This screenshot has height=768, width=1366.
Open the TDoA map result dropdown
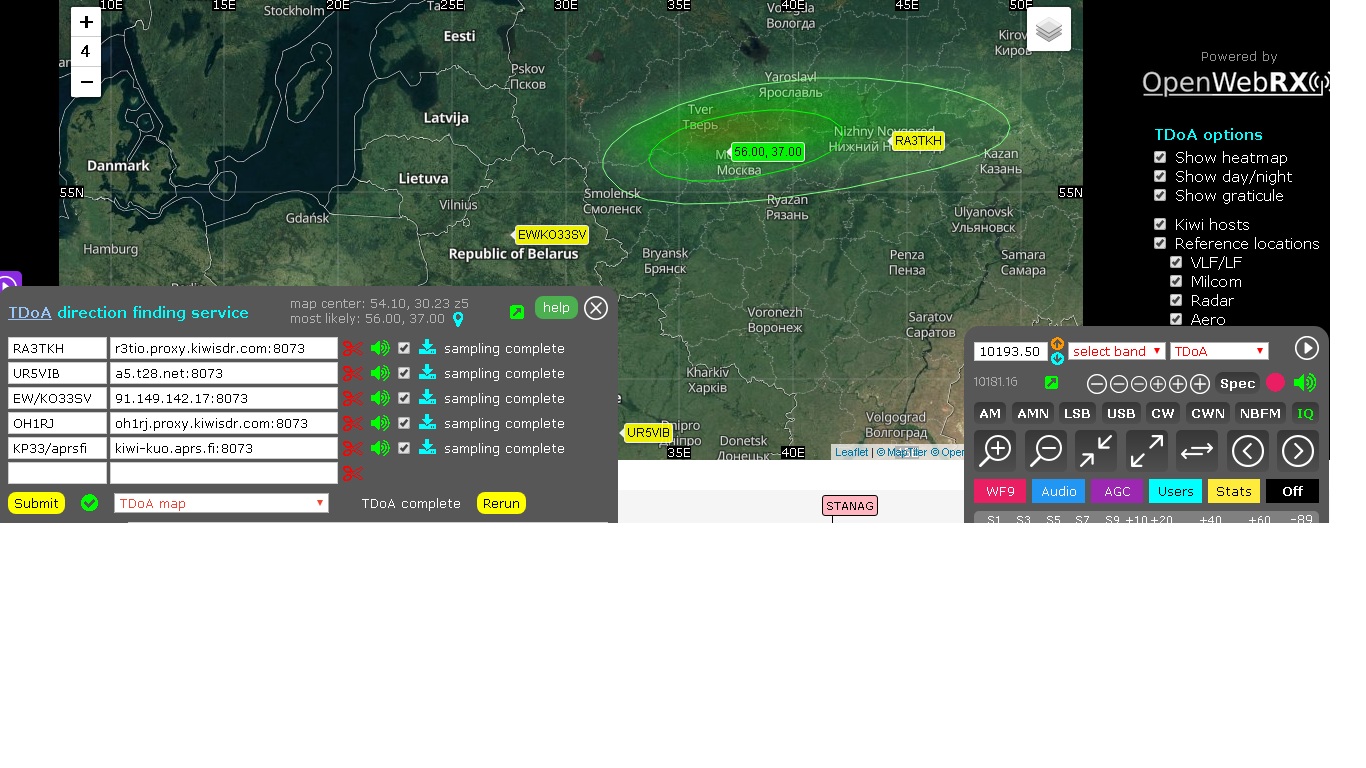(x=222, y=503)
